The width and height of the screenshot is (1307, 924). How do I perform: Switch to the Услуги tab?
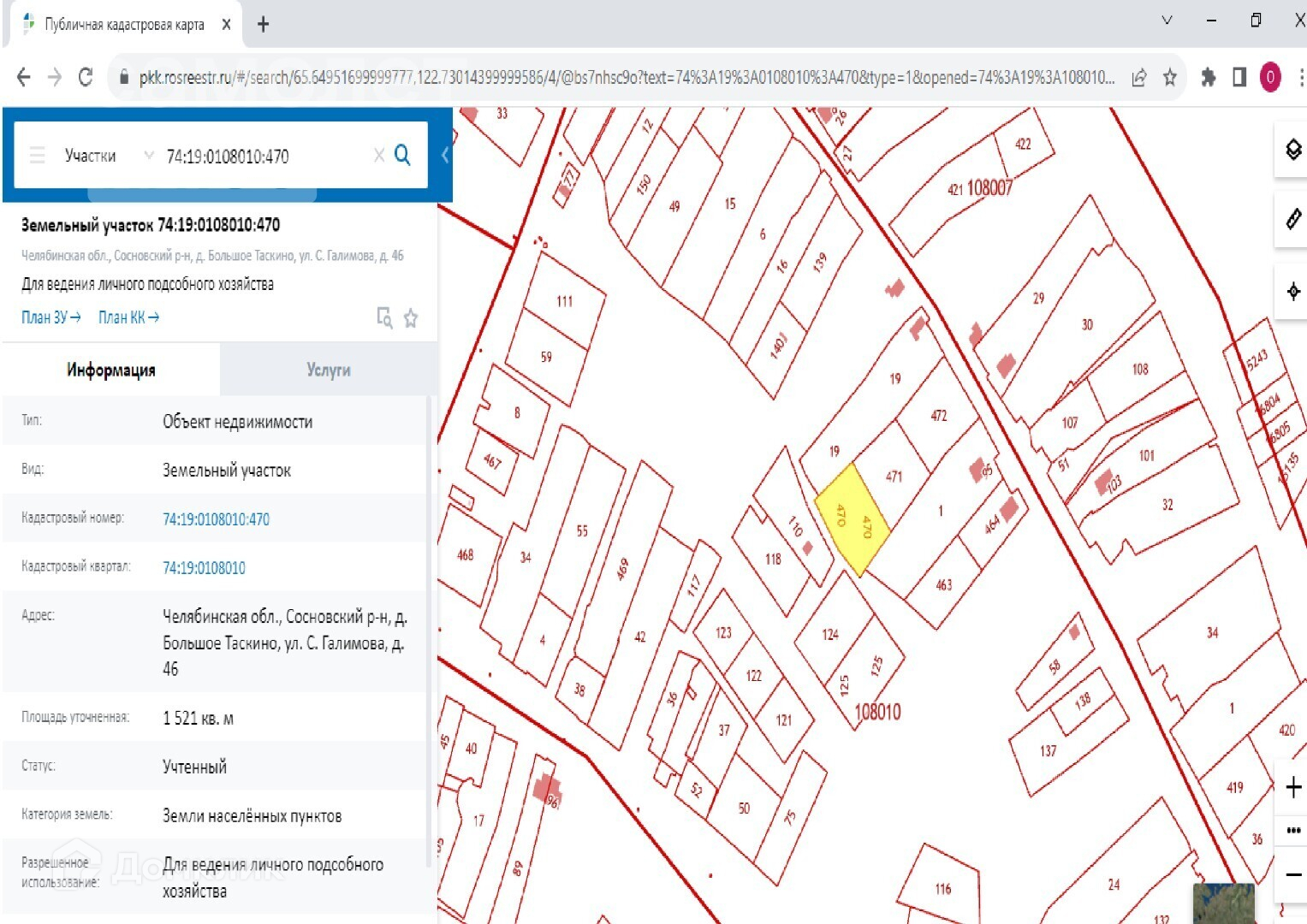coord(329,370)
